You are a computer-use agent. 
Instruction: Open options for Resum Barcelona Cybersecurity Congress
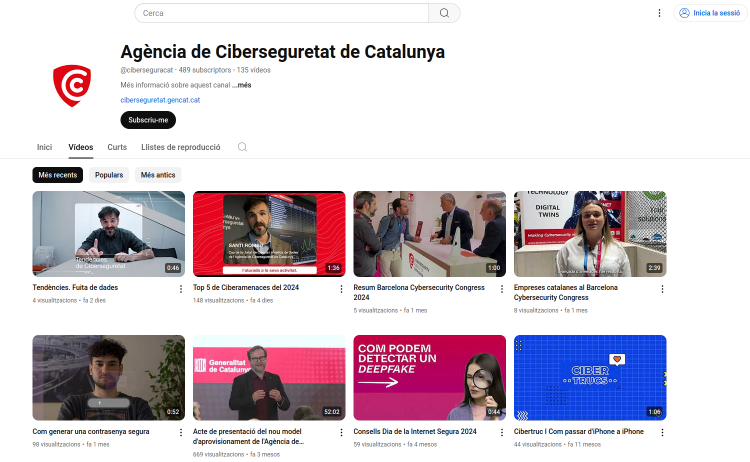(502, 289)
